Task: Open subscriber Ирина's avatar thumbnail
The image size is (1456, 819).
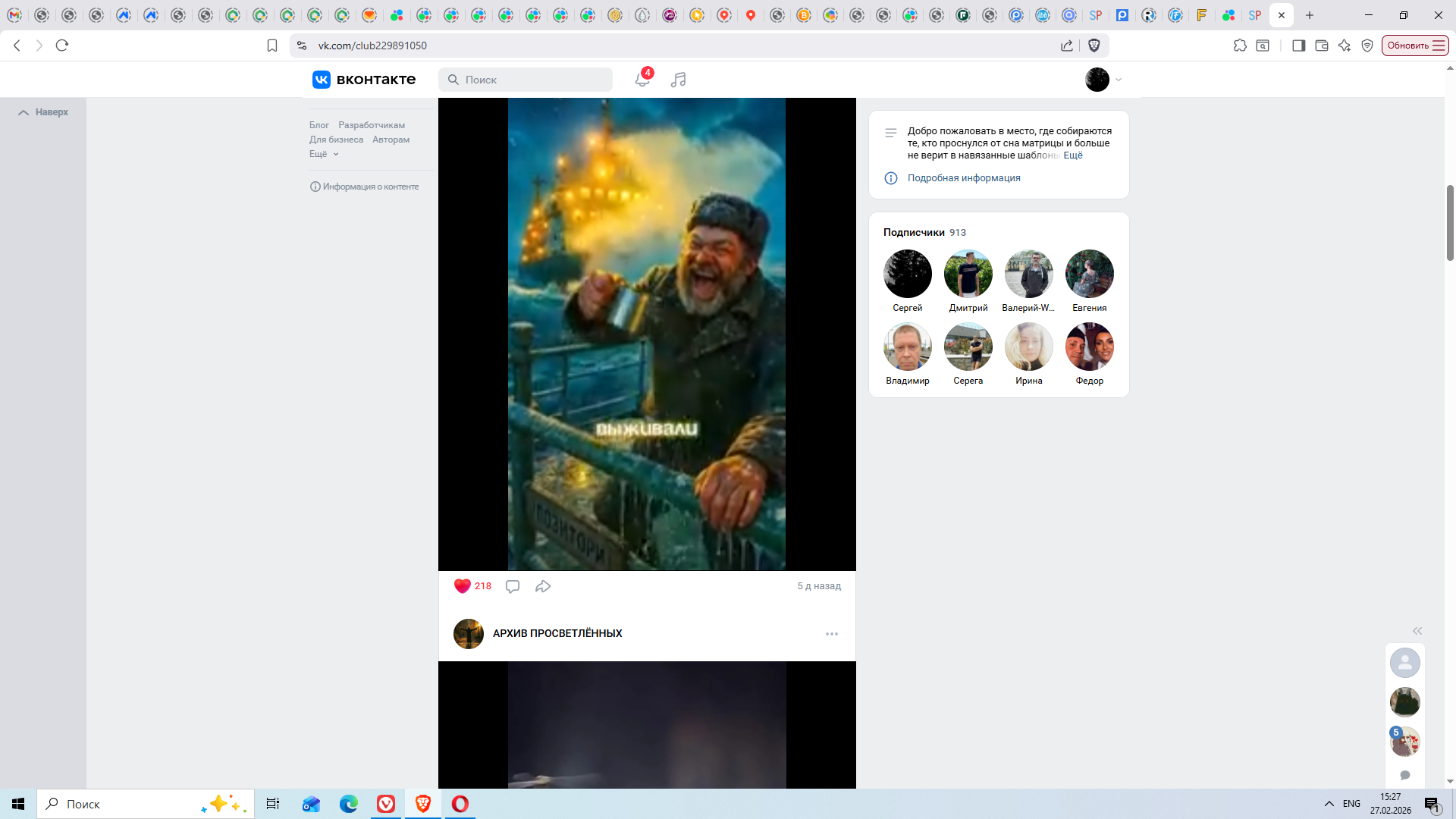Action: tap(1028, 347)
